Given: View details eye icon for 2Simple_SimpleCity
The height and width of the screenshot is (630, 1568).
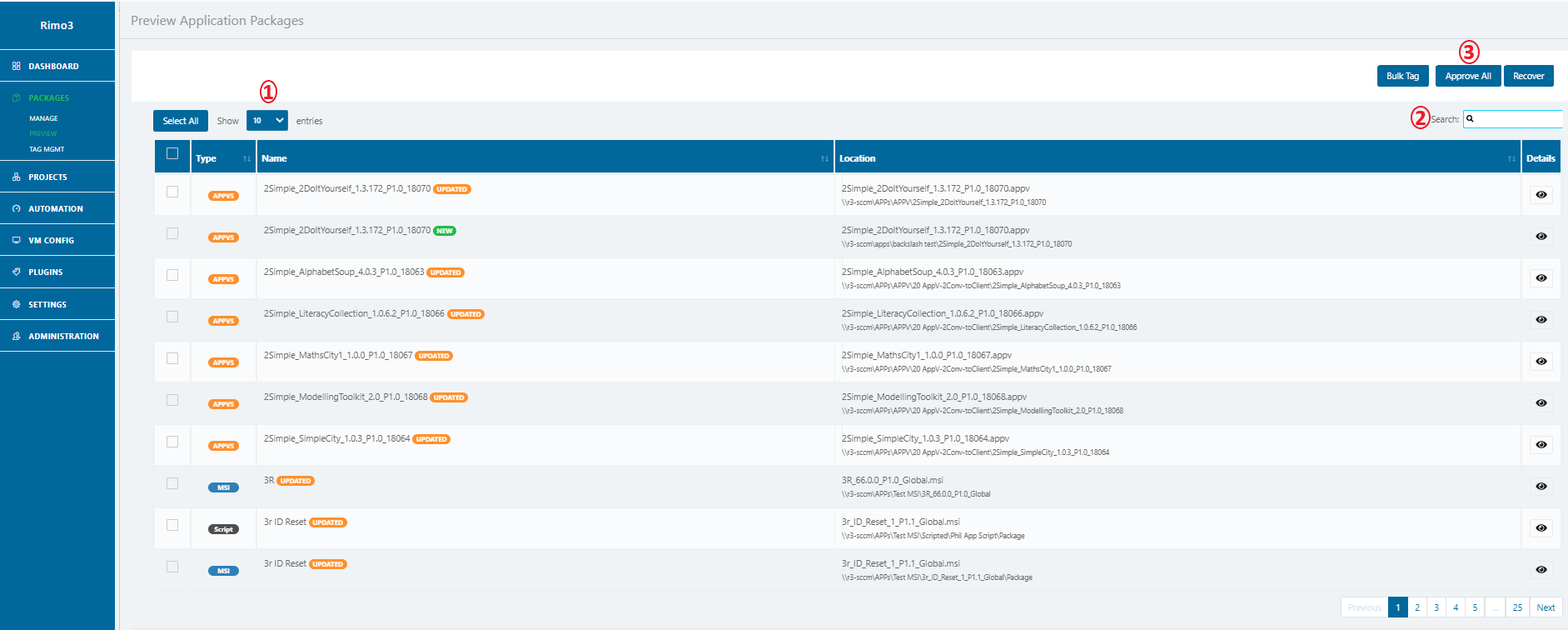Looking at the screenshot, I should [x=1541, y=444].
